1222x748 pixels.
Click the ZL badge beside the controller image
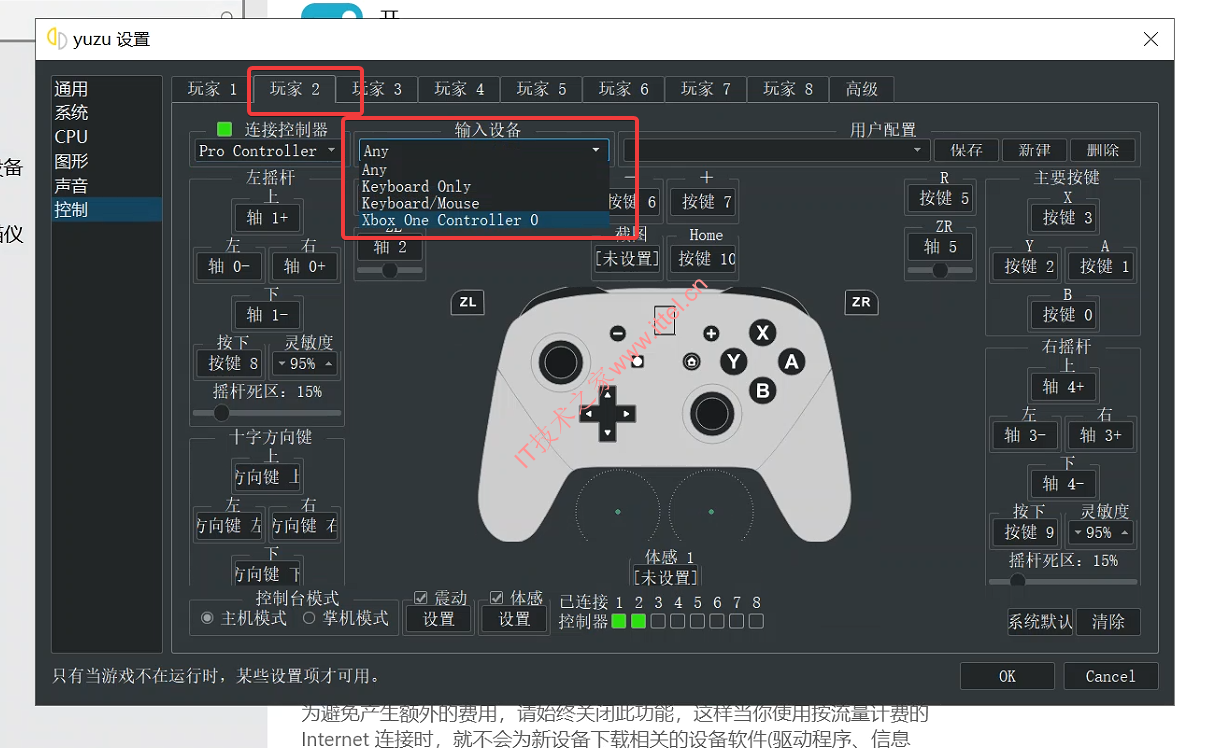pyautogui.click(x=467, y=302)
